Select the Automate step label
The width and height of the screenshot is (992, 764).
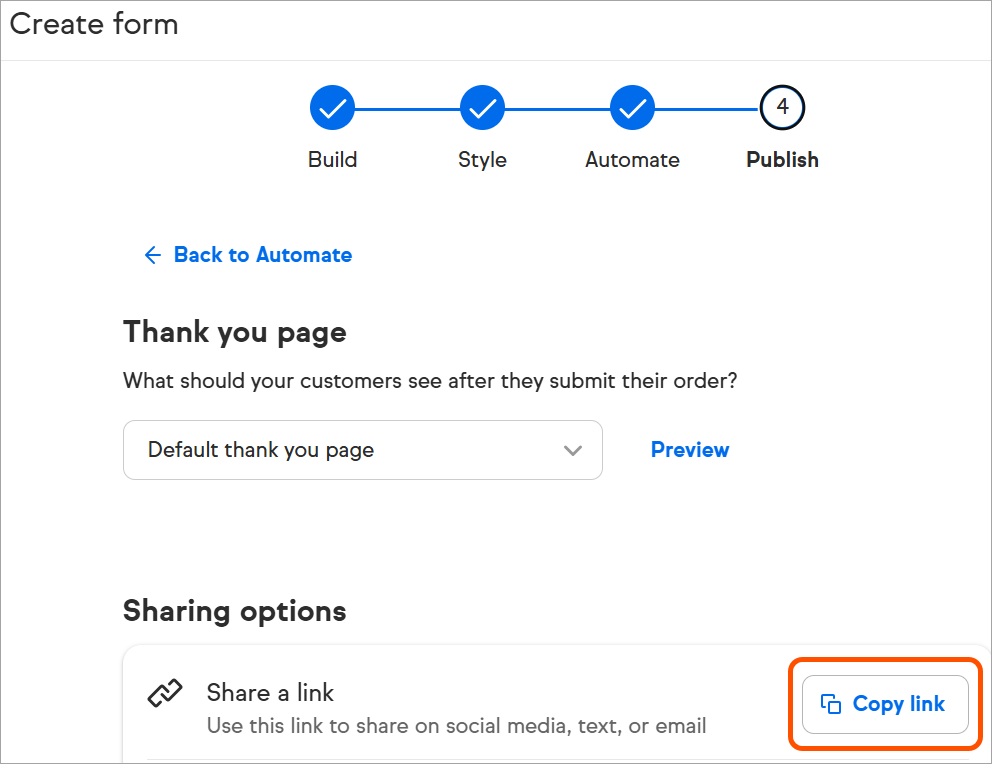632,159
